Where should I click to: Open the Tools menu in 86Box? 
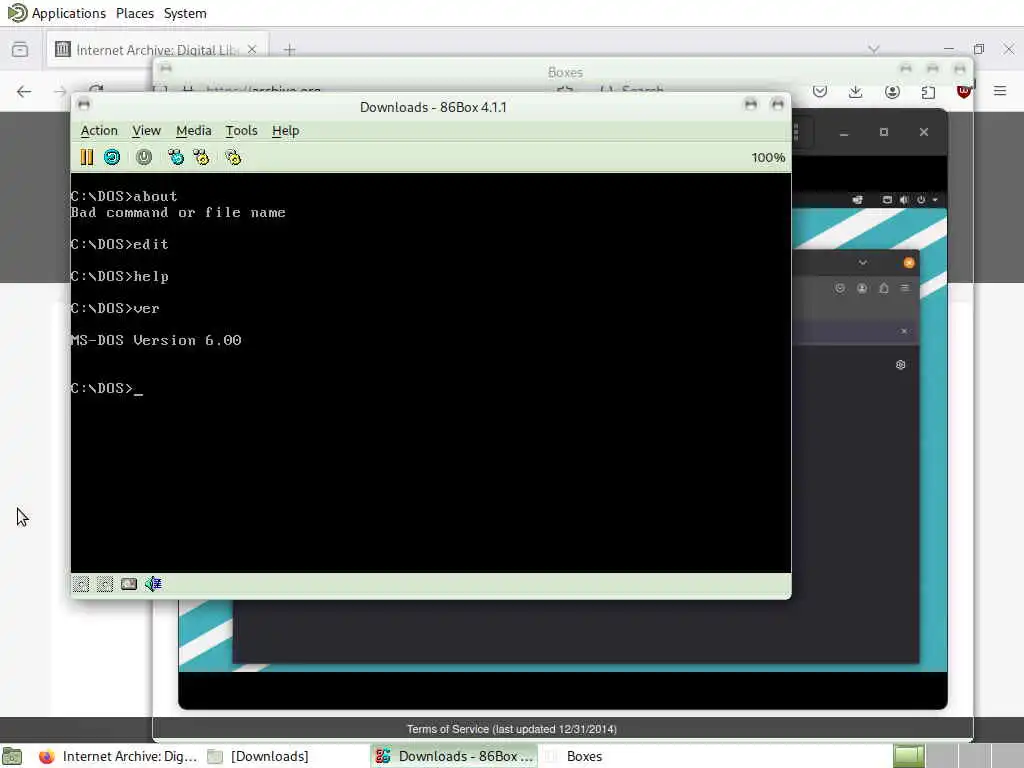pos(242,131)
